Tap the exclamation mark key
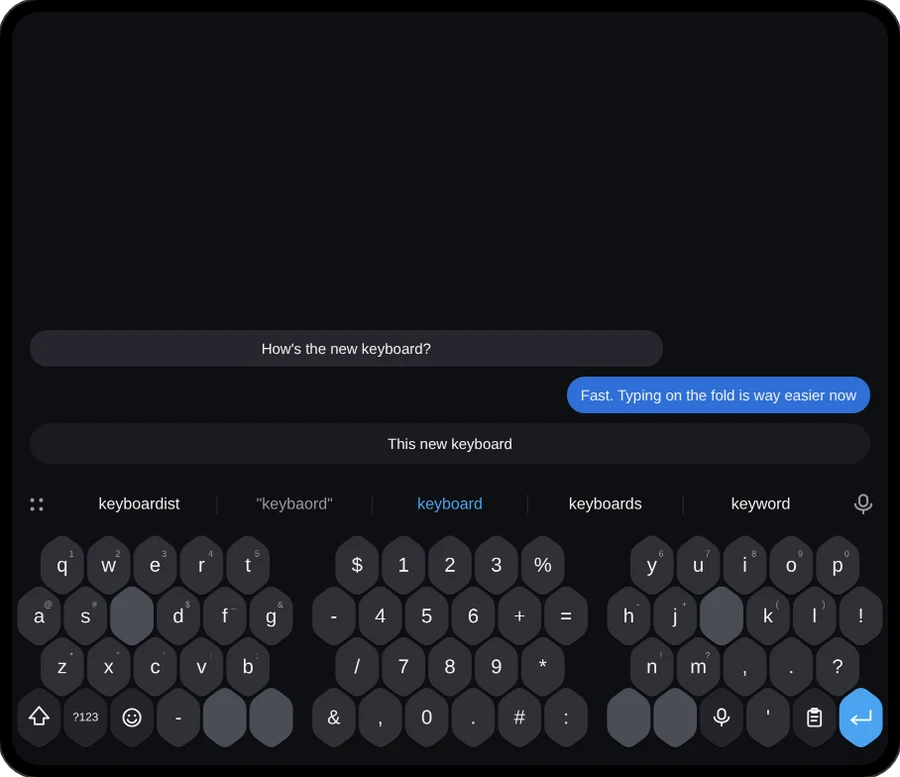Image resolution: width=900 pixels, height=777 pixels. pyautogui.click(x=860, y=616)
